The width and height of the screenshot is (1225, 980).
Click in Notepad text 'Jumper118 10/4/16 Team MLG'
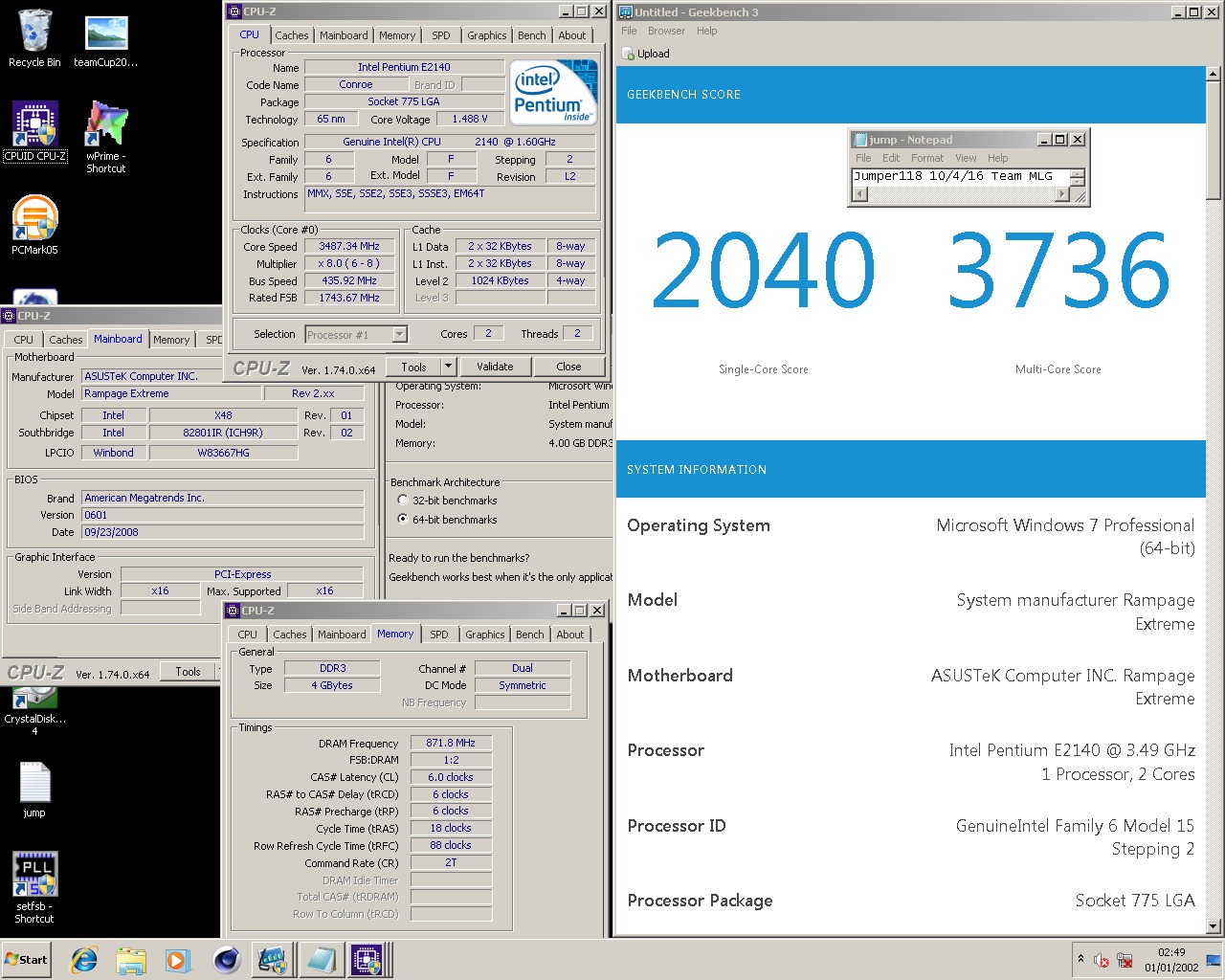pos(953,176)
